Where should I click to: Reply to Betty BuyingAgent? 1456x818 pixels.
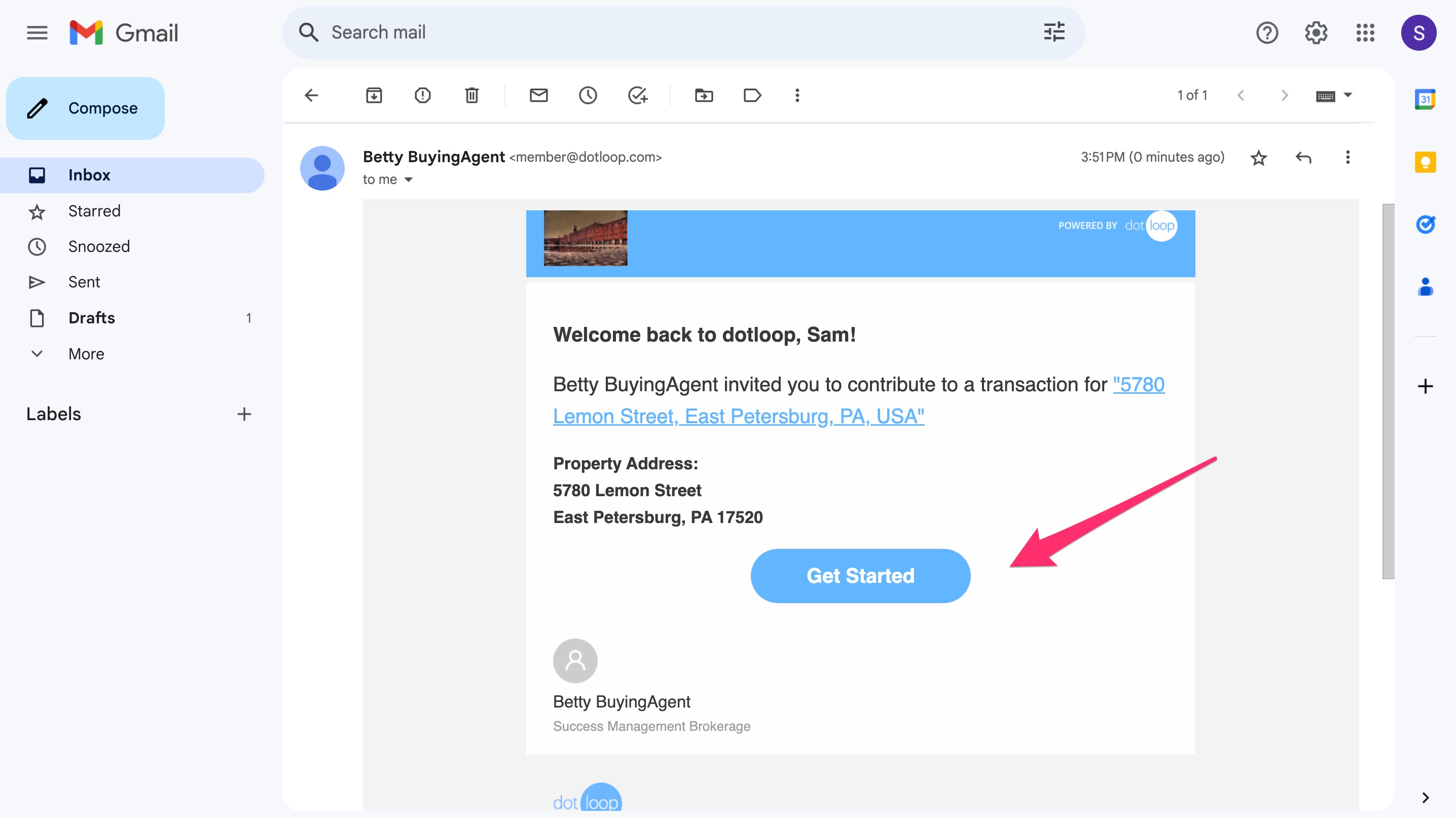1303,158
